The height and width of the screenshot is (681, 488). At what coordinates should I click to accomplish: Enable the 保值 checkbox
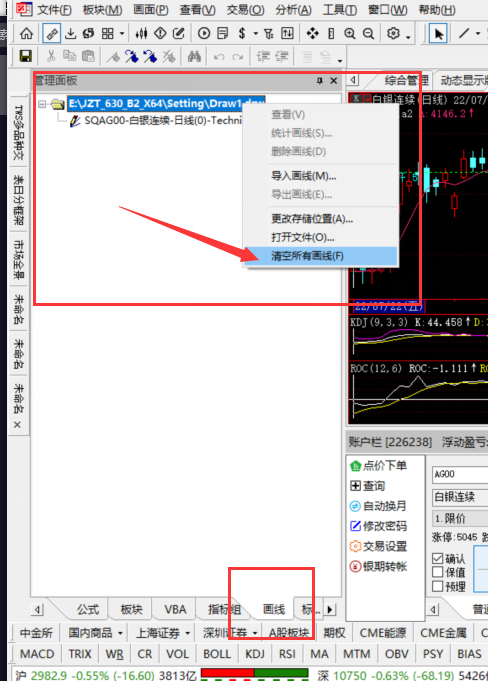tap(438, 572)
